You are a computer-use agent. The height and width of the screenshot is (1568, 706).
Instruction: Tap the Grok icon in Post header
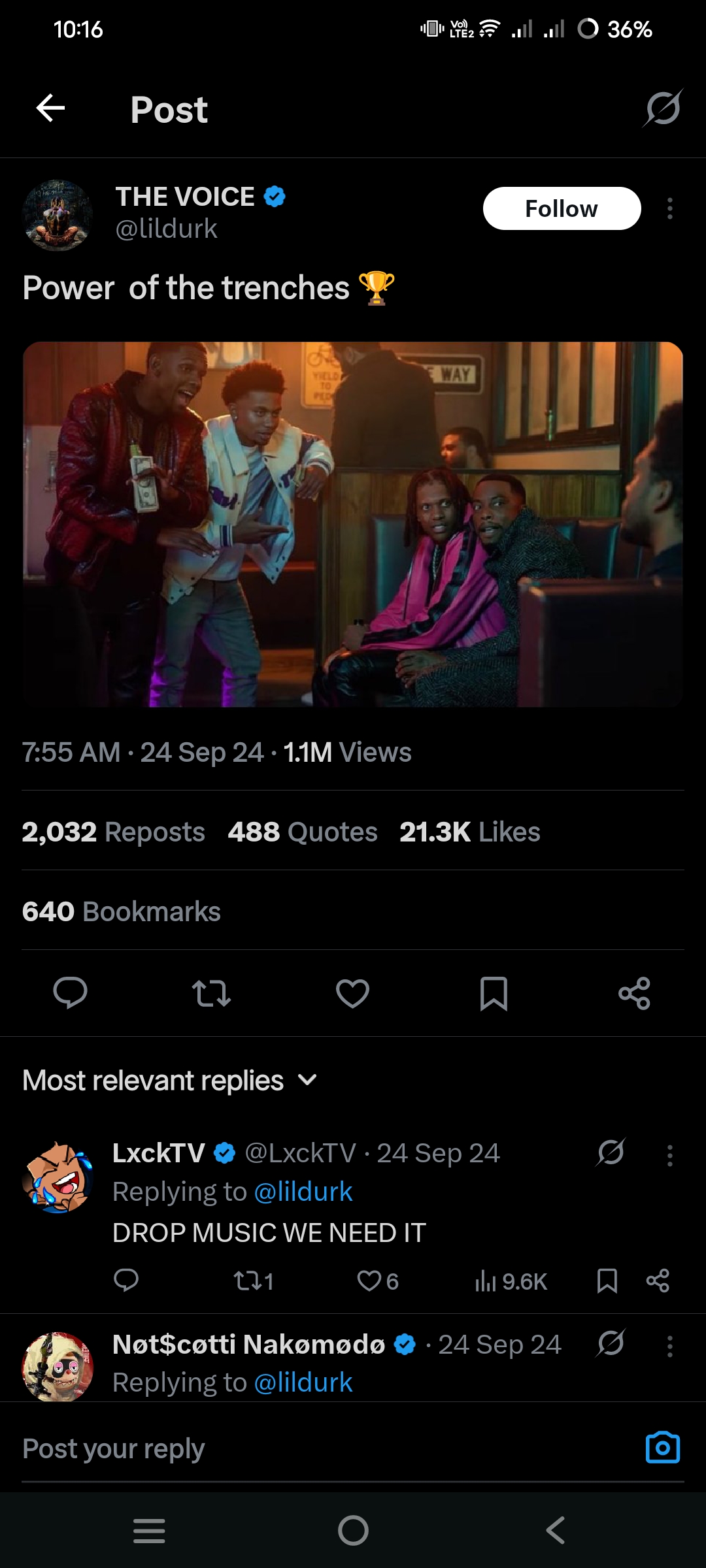click(x=663, y=108)
